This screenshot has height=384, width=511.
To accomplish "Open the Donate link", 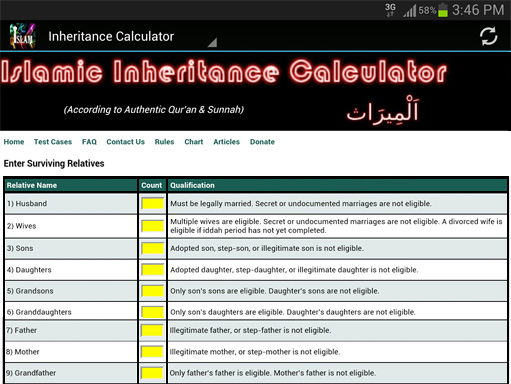I will point(262,142).
